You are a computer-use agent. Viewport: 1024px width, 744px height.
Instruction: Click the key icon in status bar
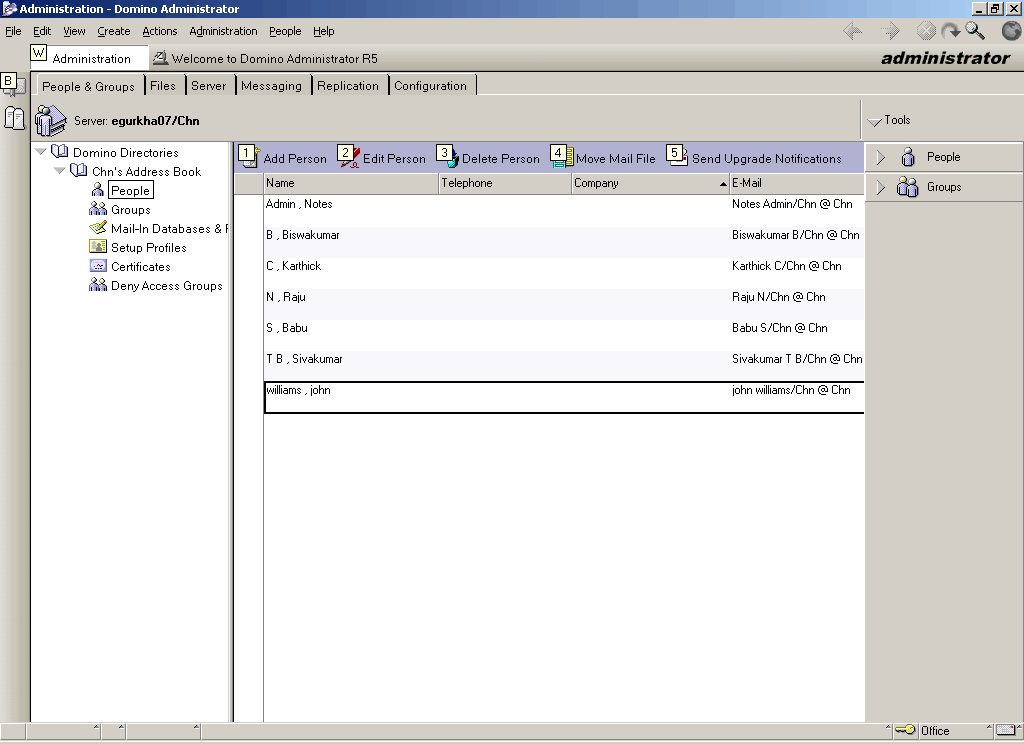point(905,730)
